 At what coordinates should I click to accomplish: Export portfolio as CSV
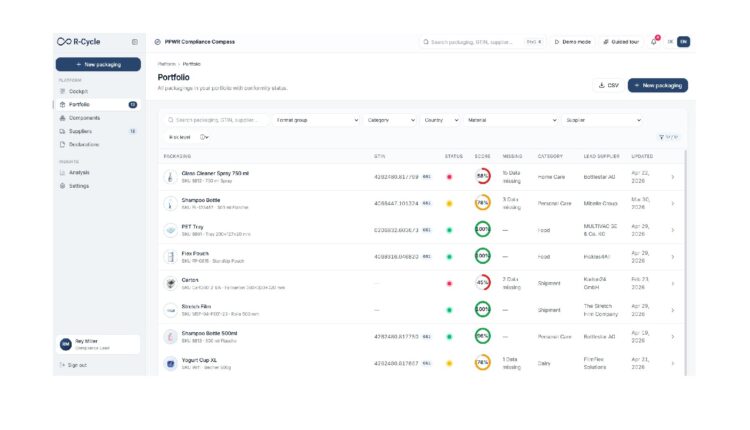coord(608,85)
